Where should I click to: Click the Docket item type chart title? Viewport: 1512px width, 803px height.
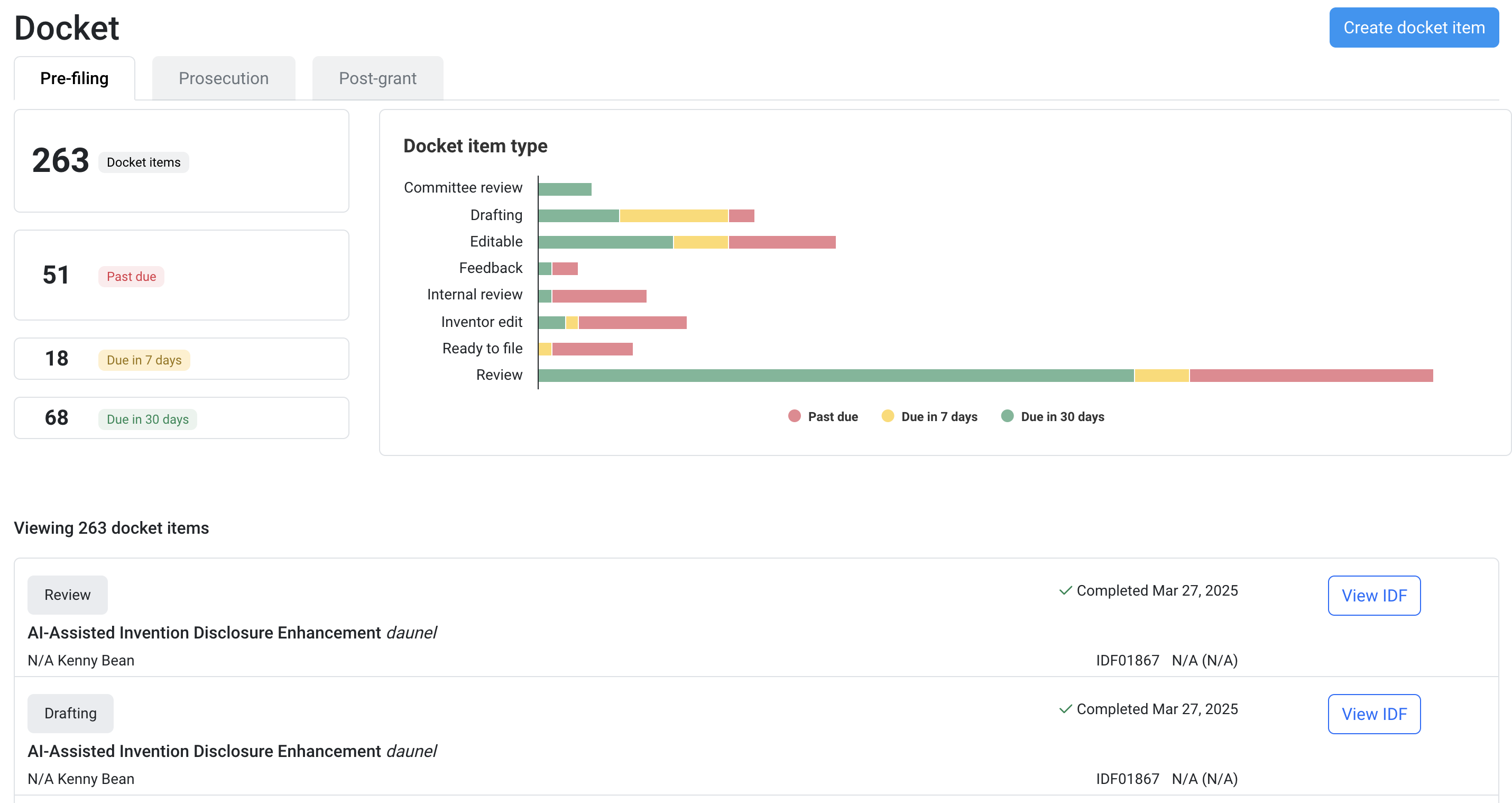(x=475, y=145)
